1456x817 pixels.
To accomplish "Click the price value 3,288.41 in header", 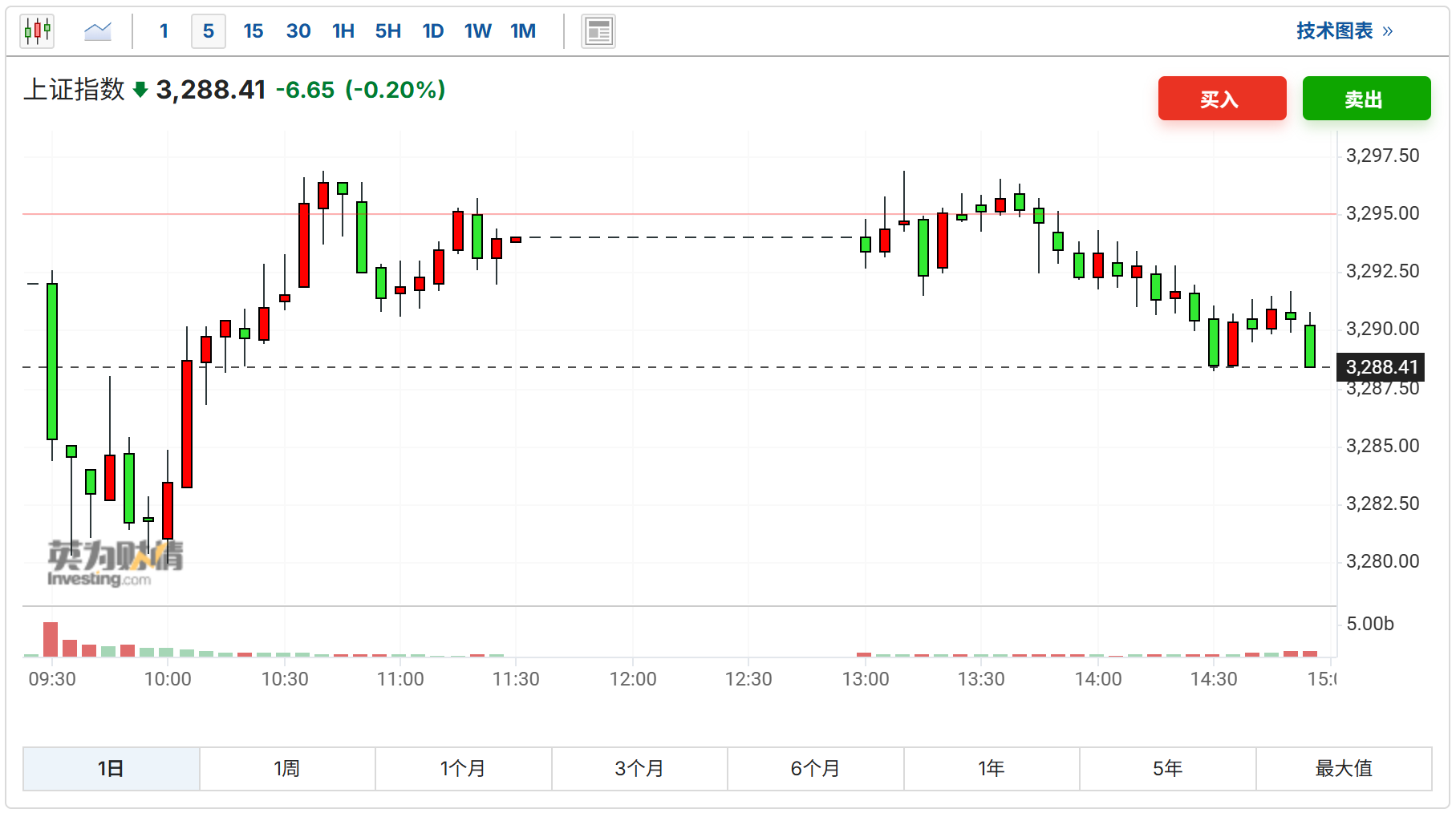I will (x=211, y=90).
